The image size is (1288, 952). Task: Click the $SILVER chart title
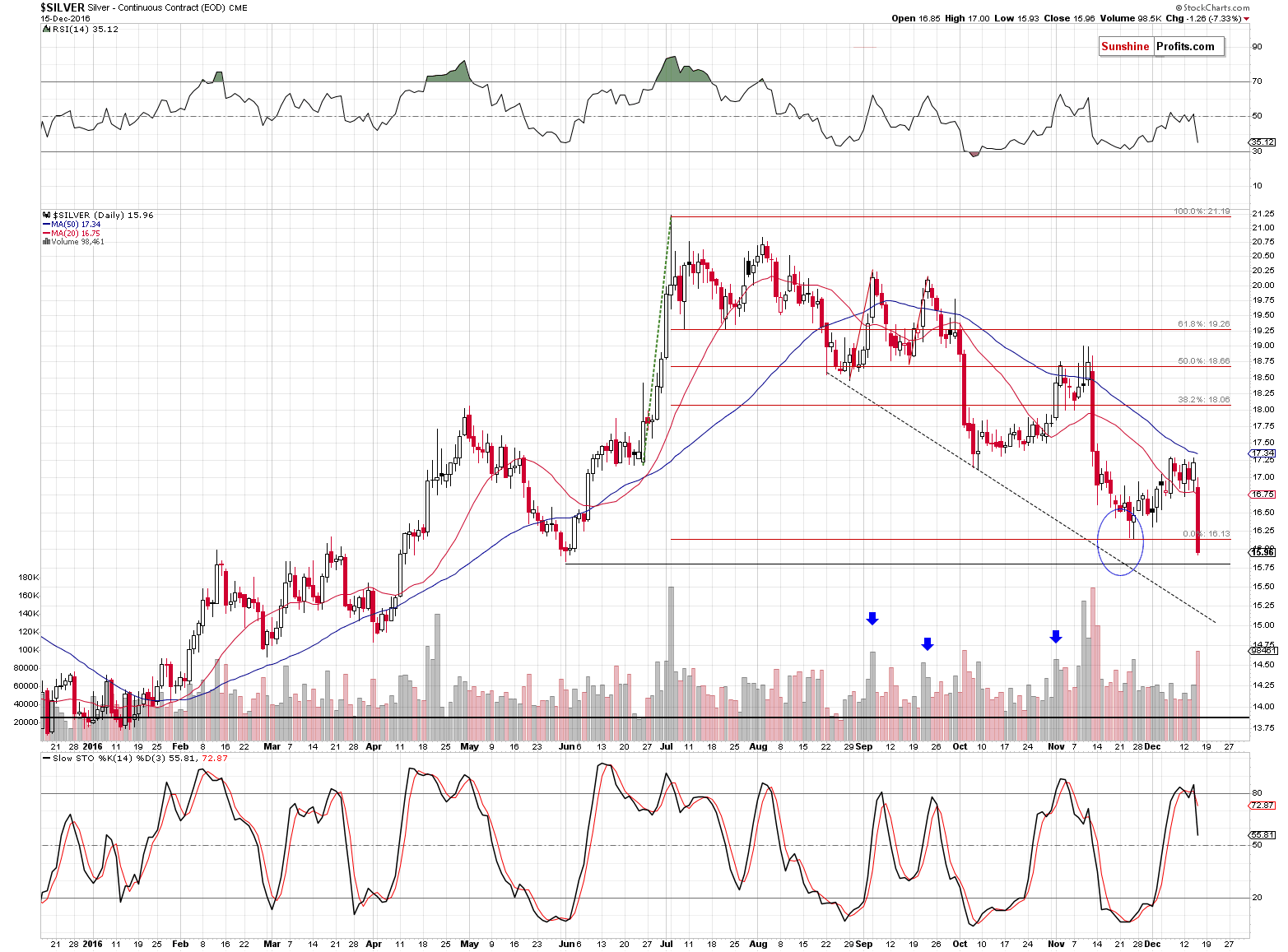point(63,7)
